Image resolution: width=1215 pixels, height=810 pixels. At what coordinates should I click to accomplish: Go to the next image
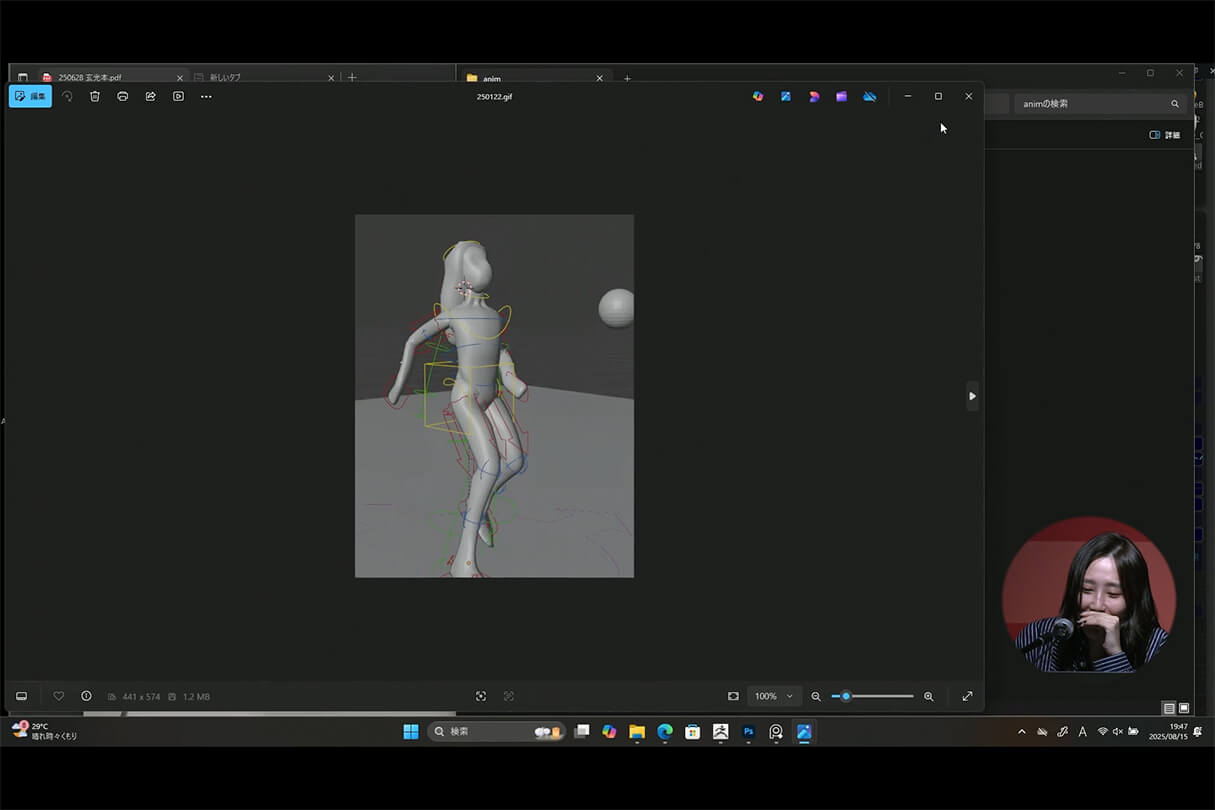pyautogui.click(x=972, y=396)
